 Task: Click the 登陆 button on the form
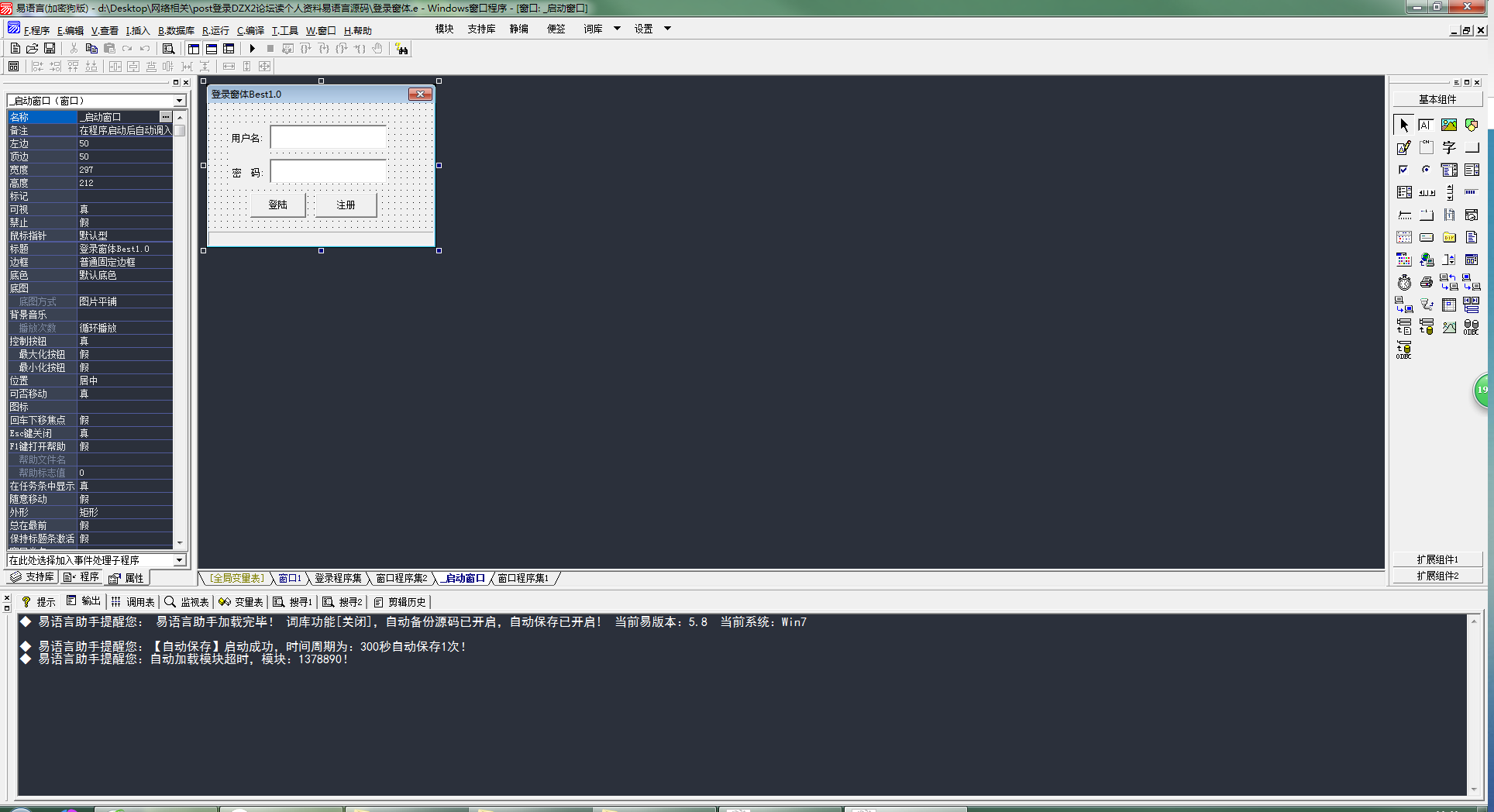[277, 205]
